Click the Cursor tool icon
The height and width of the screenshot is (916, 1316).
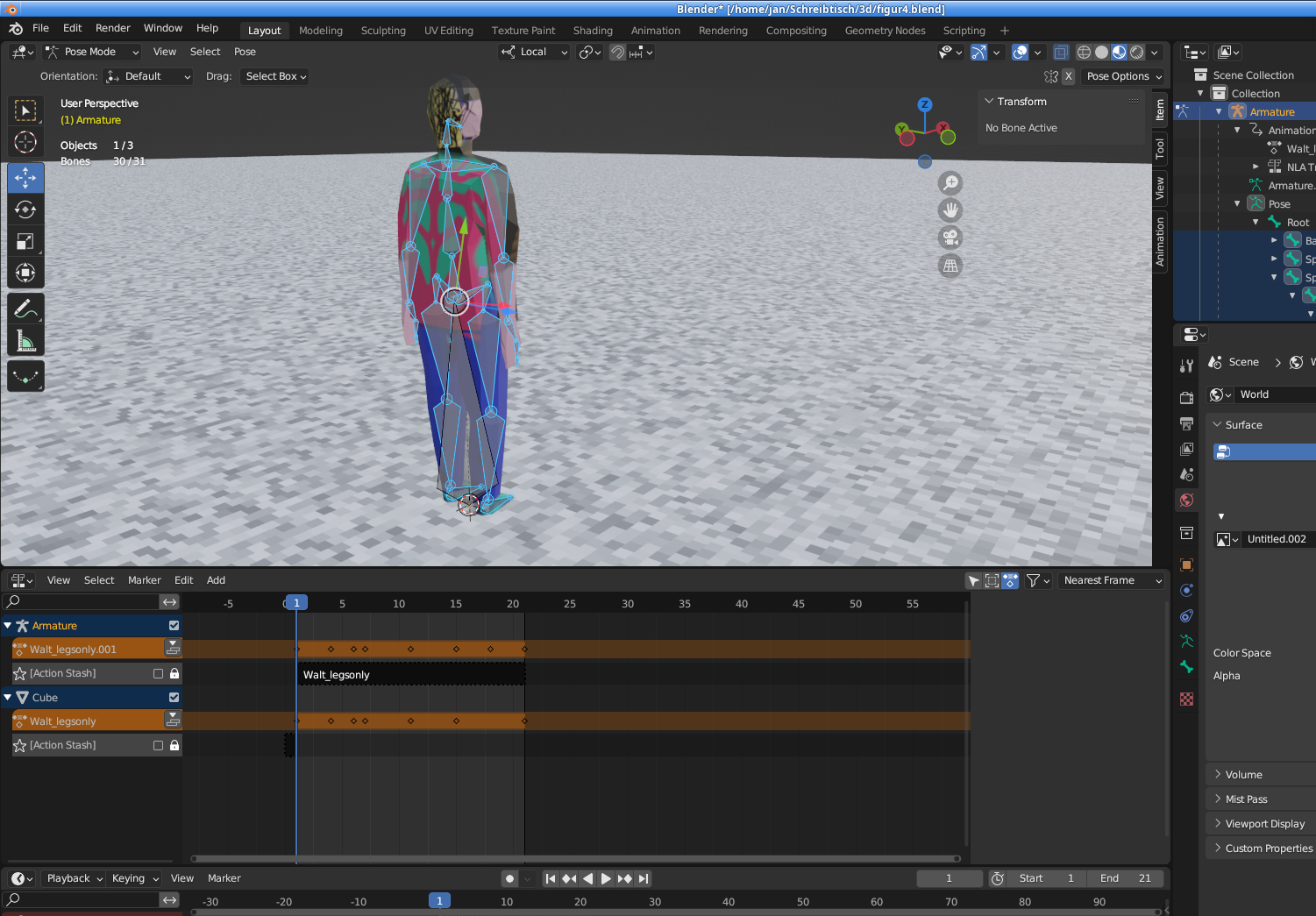click(x=25, y=142)
